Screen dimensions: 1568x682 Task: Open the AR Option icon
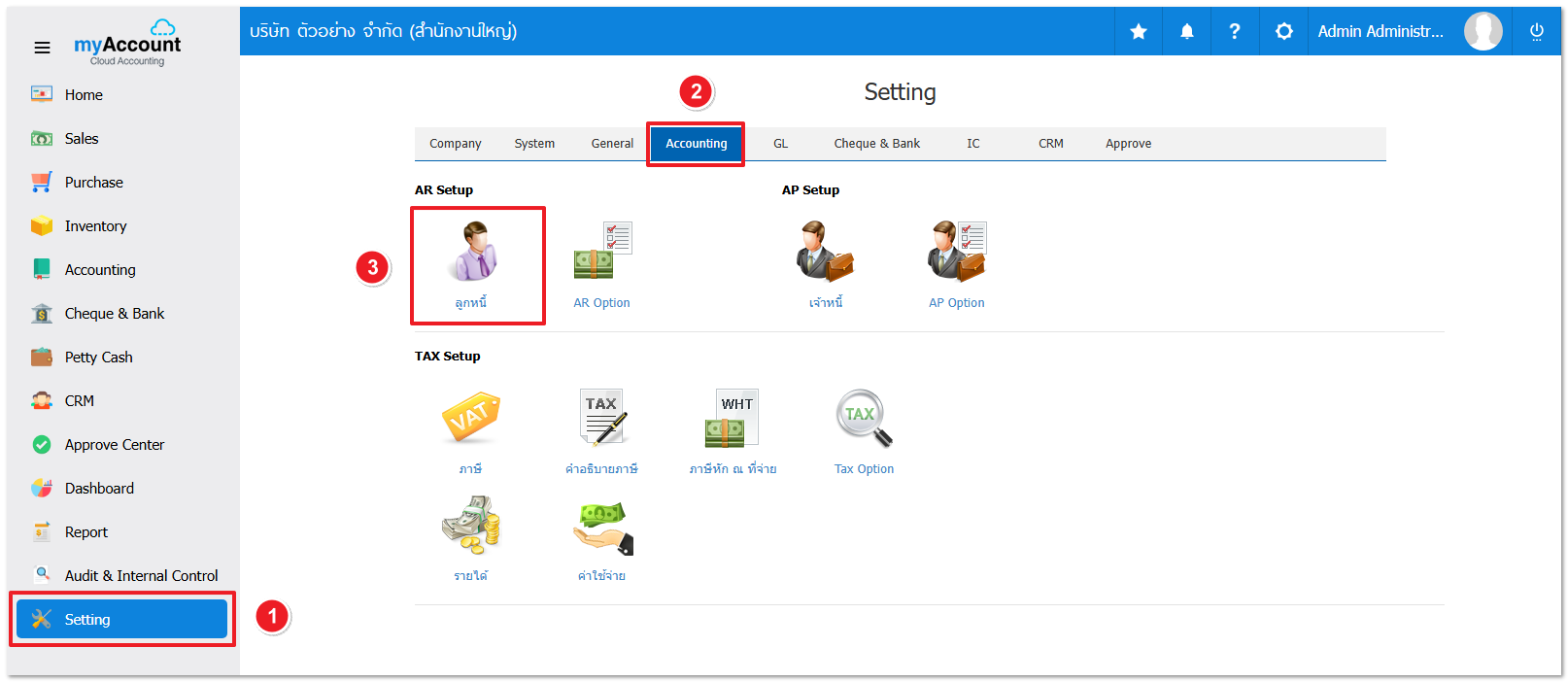(x=601, y=253)
